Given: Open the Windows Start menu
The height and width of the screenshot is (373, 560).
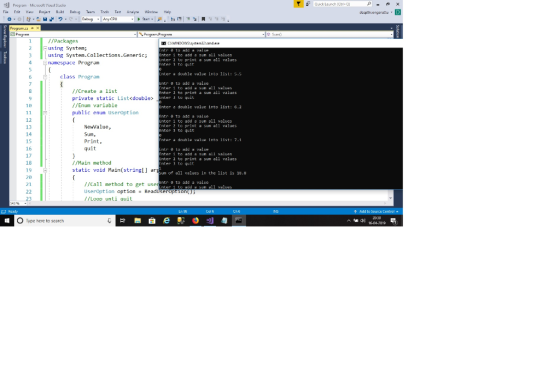Looking at the screenshot, I should [7, 221].
